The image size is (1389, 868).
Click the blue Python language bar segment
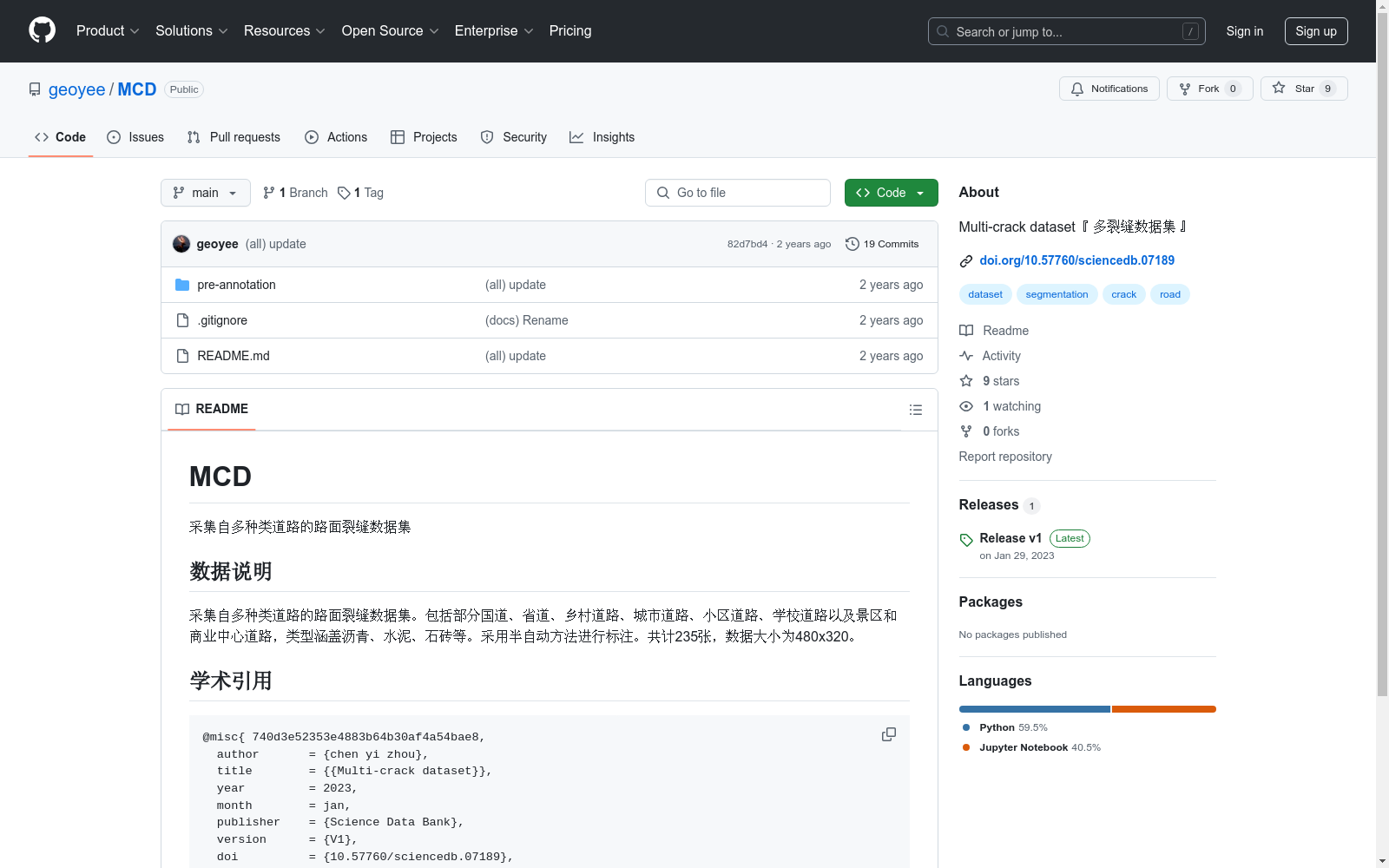1035,709
